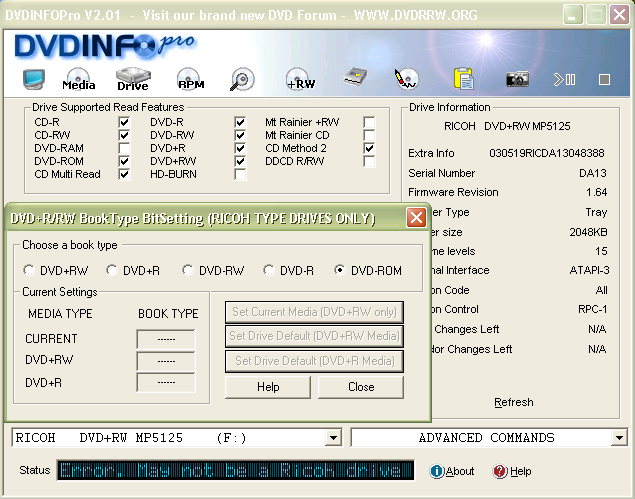Open the RICOH drive selection dropdown
Screen dimensions: 635x499
click(333, 438)
